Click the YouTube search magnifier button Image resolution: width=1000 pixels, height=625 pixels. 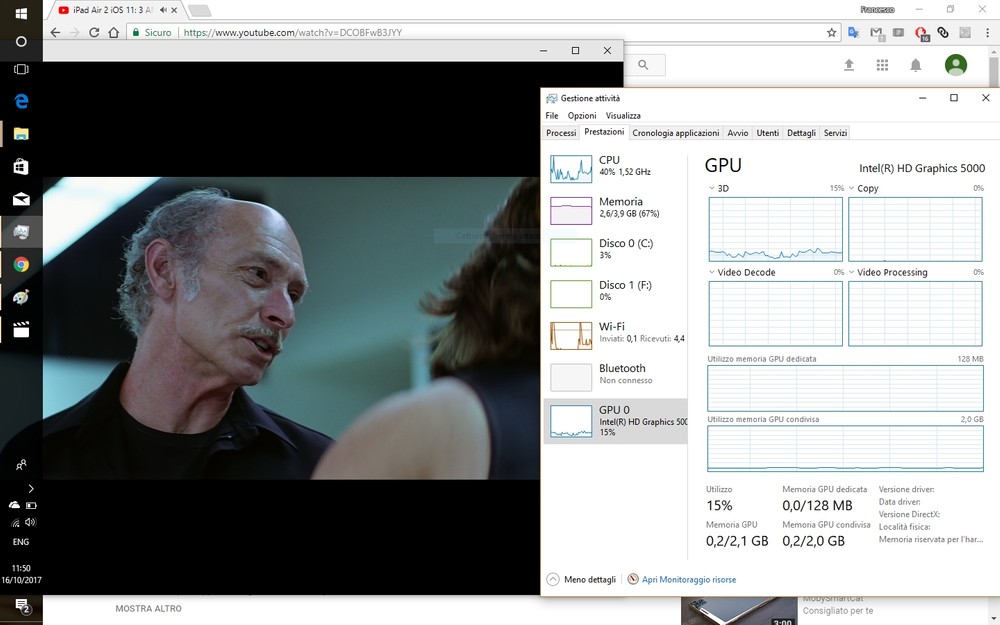point(644,65)
